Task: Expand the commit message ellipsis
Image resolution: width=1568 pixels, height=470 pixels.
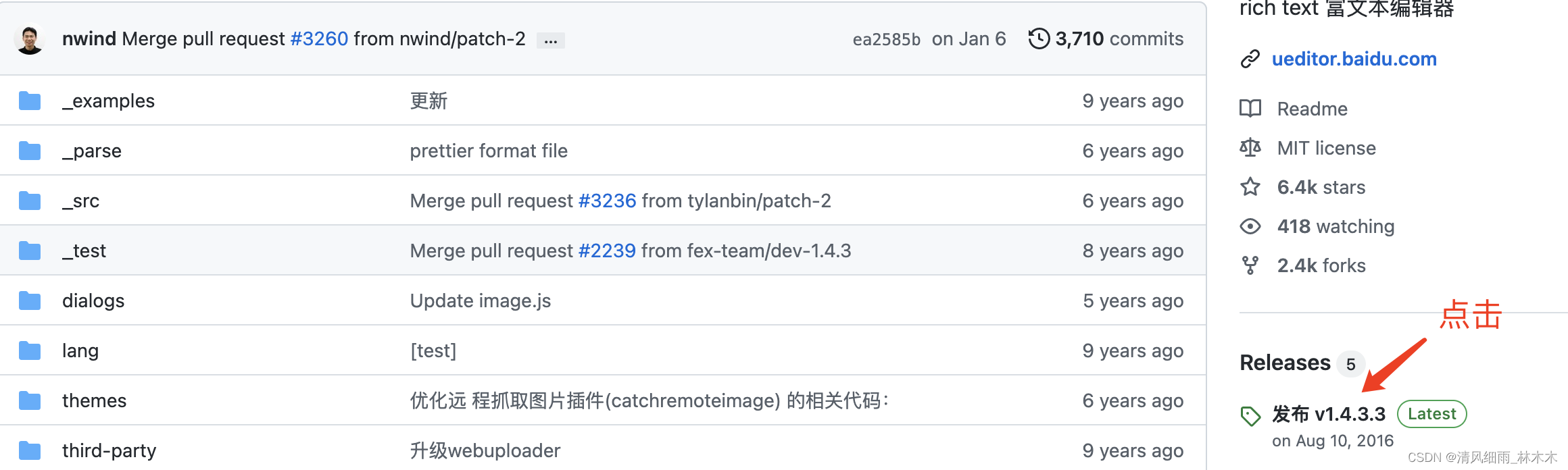Action: [x=550, y=40]
